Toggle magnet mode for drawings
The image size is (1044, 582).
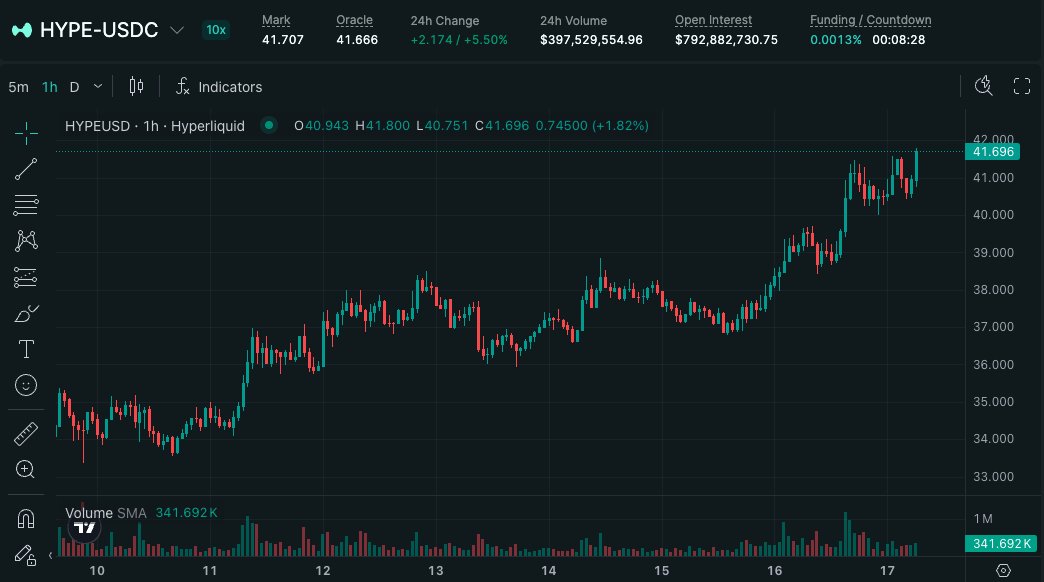[26, 518]
